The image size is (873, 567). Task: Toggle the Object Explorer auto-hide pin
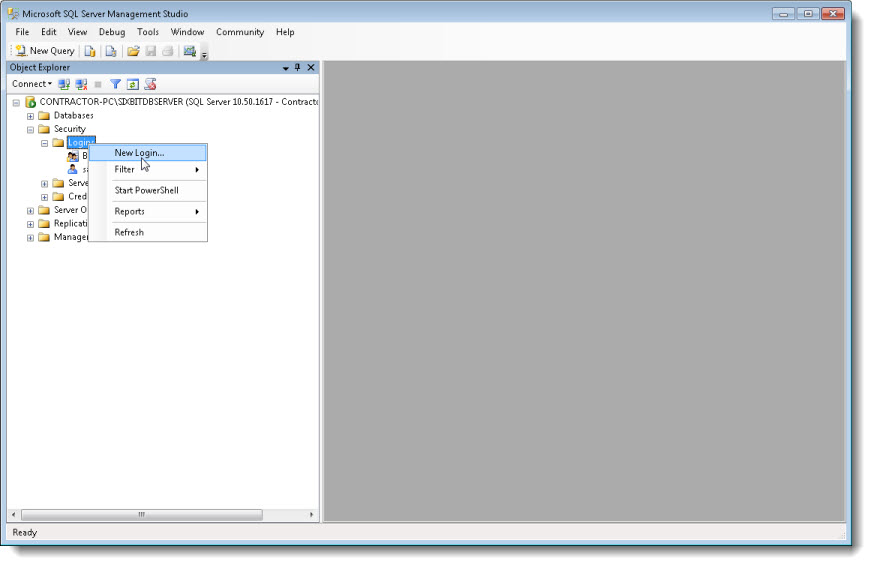click(297, 67)
